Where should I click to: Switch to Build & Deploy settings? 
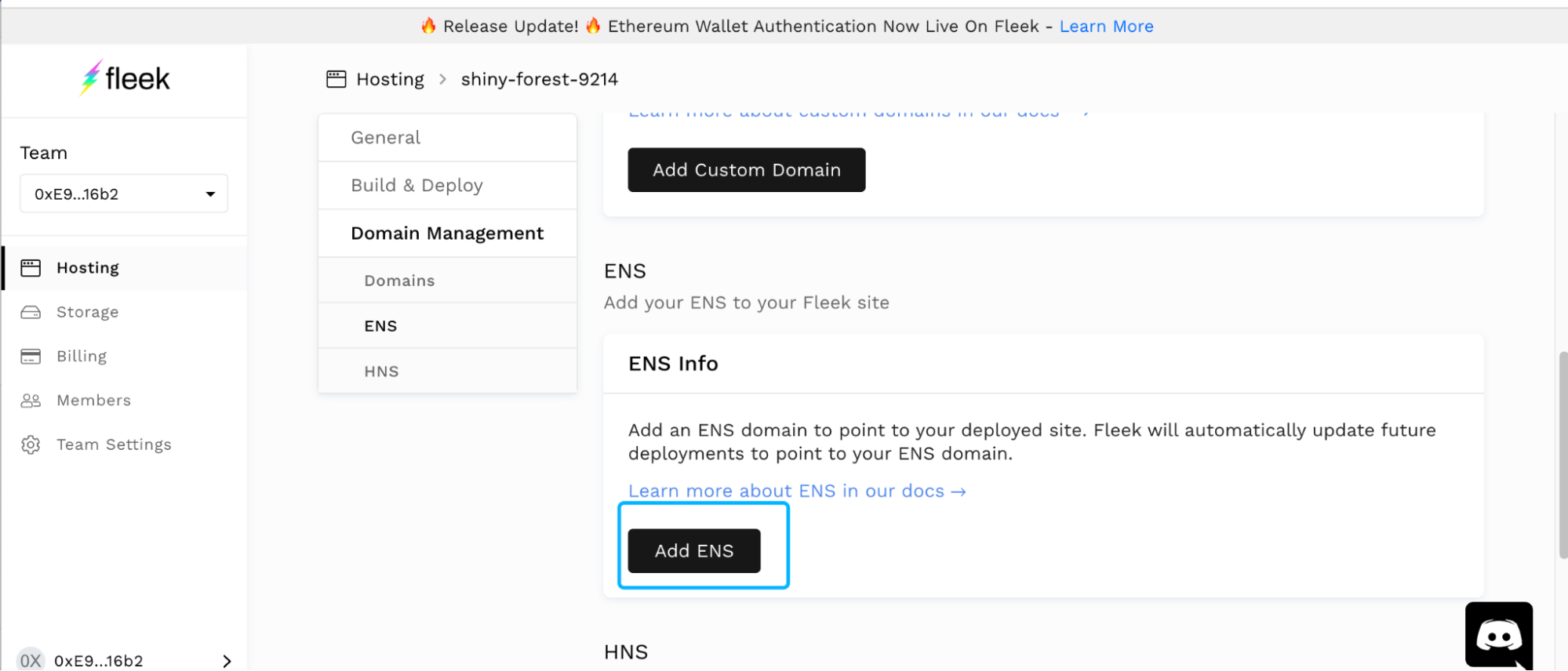[417, 186]
